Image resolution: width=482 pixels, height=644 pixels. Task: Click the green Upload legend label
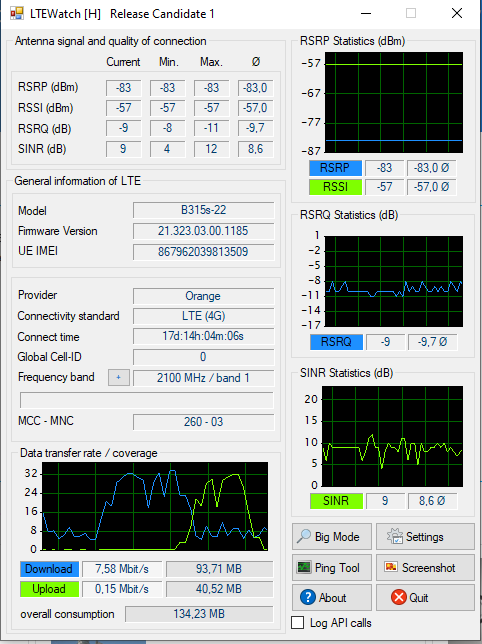(x=49, y=589)
